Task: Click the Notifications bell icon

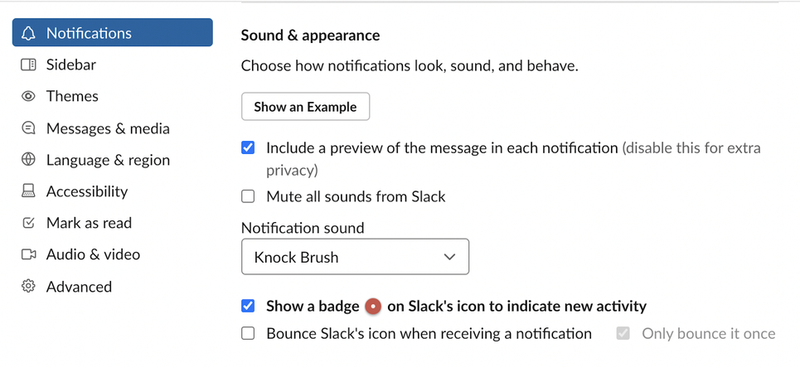Action: 29,33
